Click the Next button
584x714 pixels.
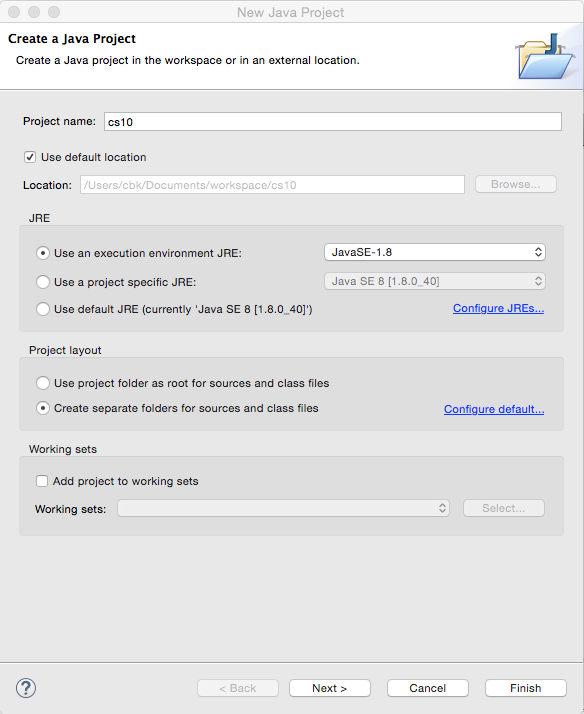coord(330,688)
